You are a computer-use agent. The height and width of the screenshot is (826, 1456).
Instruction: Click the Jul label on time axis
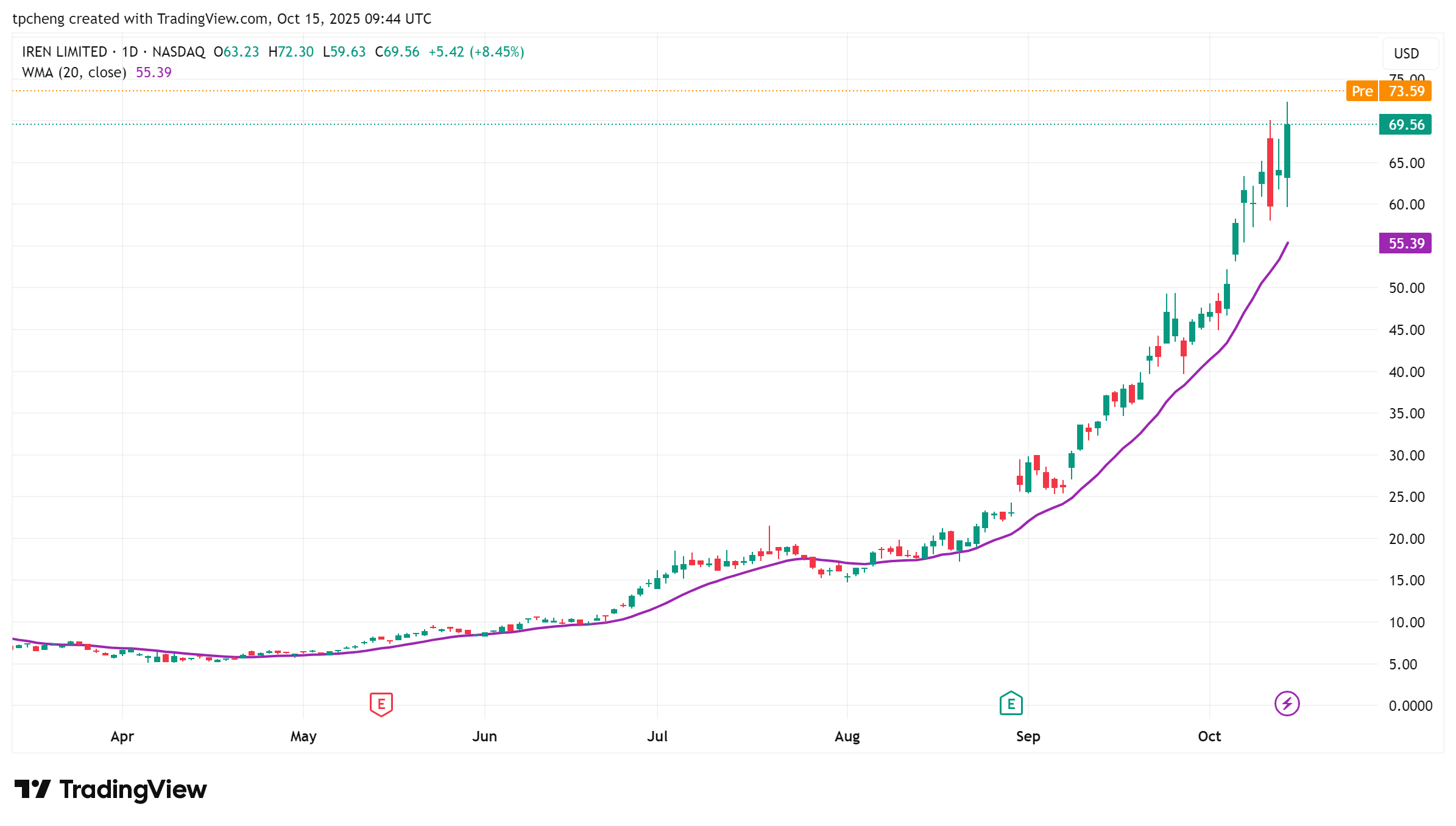657,736
